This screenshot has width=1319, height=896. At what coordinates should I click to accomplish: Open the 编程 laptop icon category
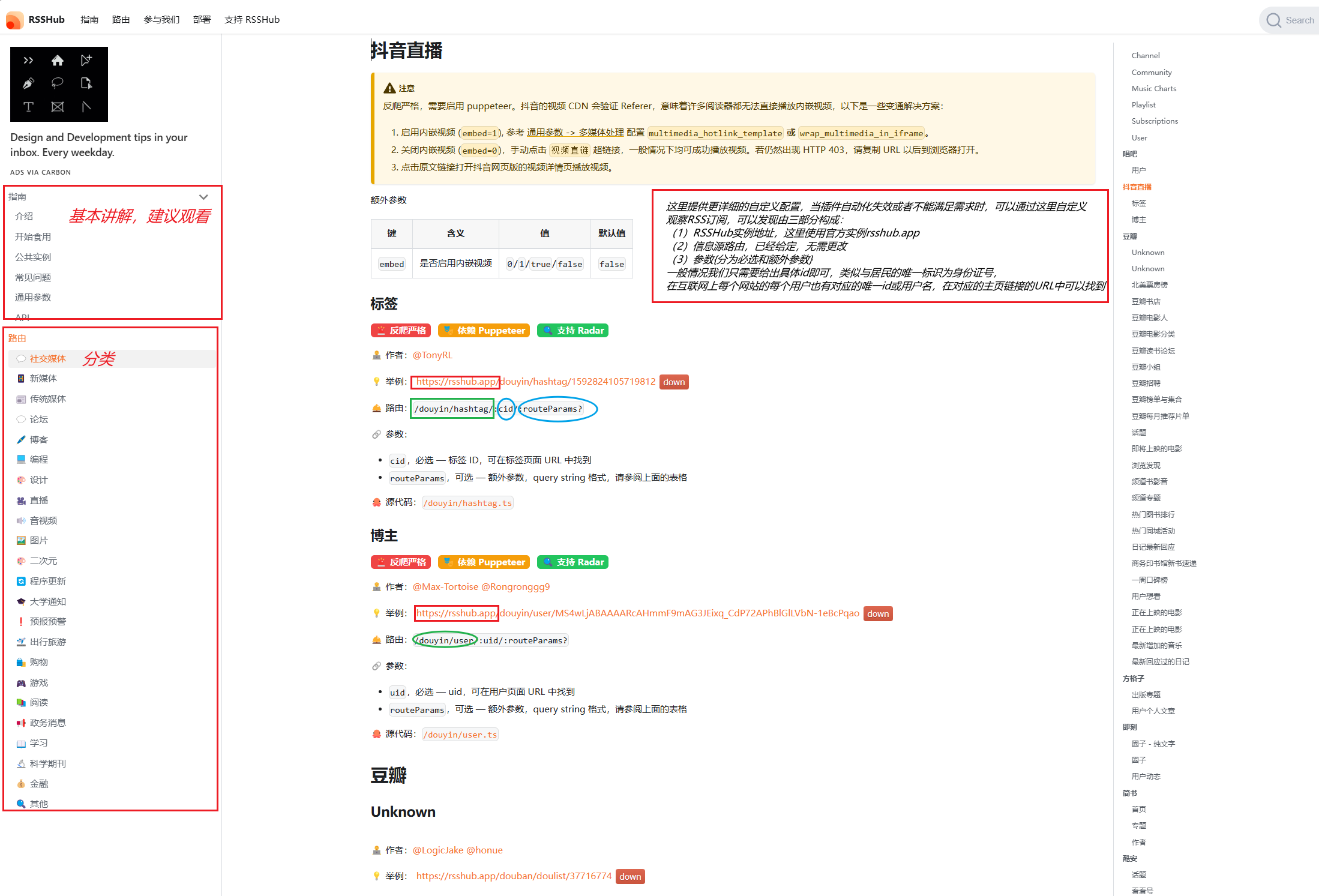click(x=38, y=459)
